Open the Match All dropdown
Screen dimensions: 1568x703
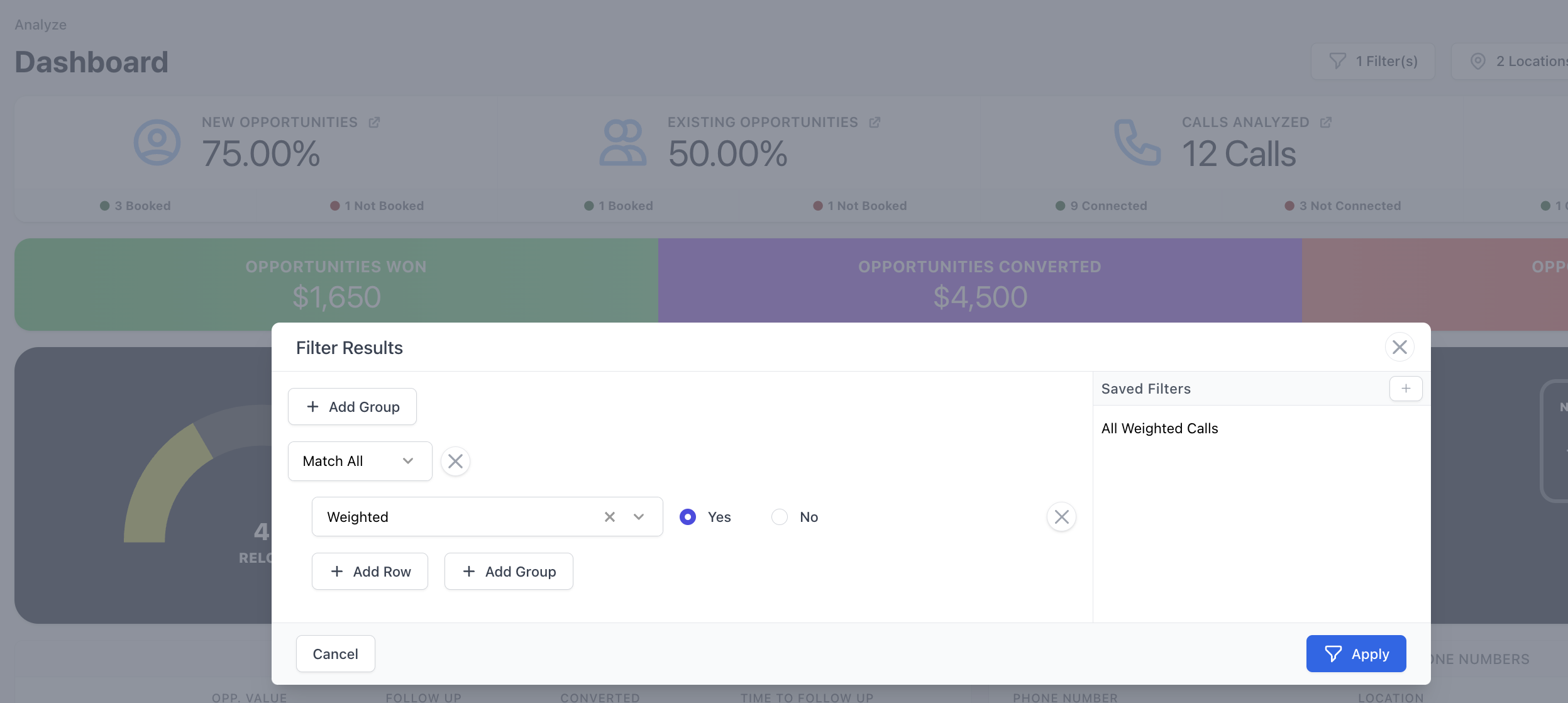pos(360,462)
